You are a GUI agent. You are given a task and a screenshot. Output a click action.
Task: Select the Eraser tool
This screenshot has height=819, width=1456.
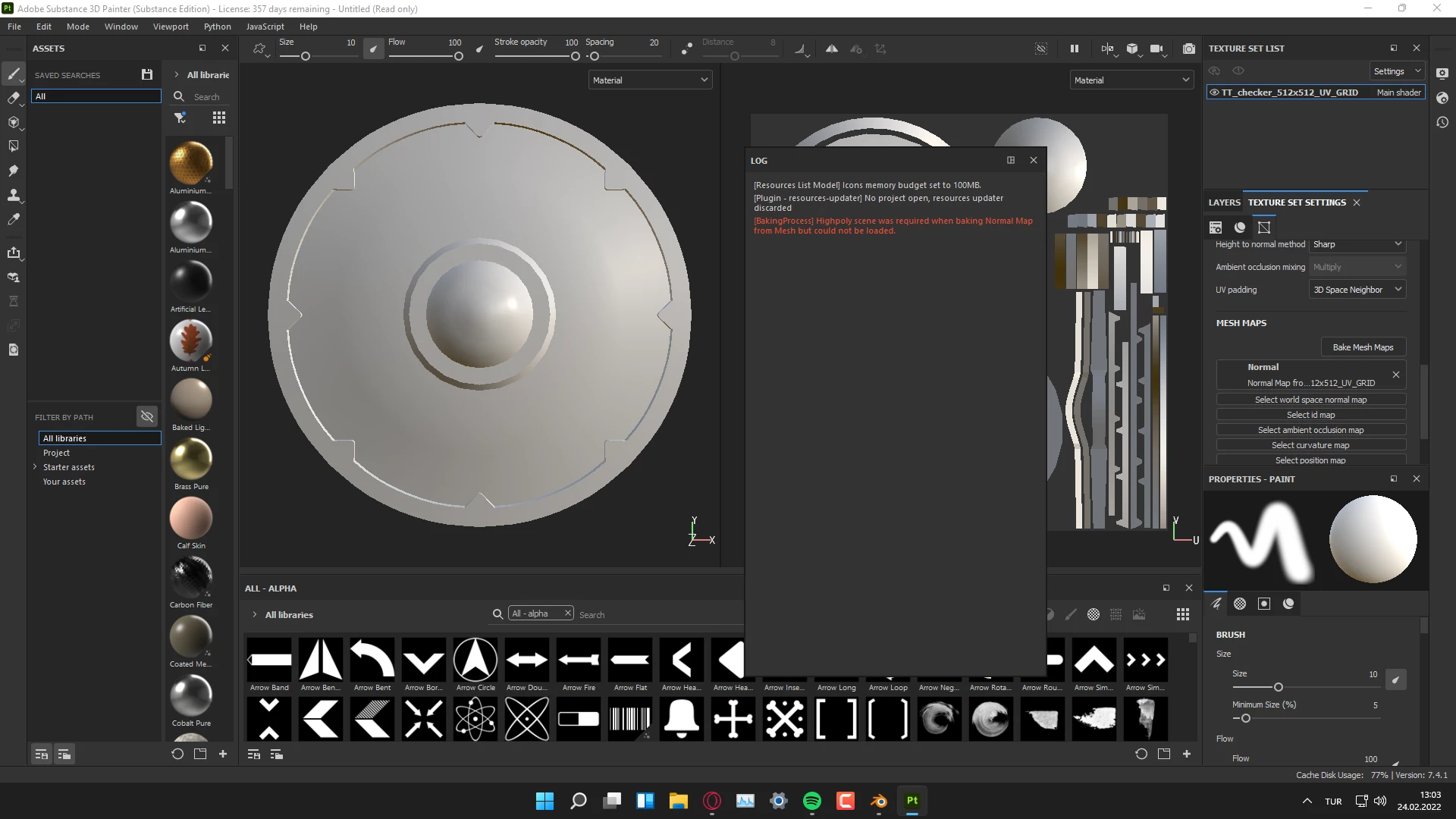(13, 98)
